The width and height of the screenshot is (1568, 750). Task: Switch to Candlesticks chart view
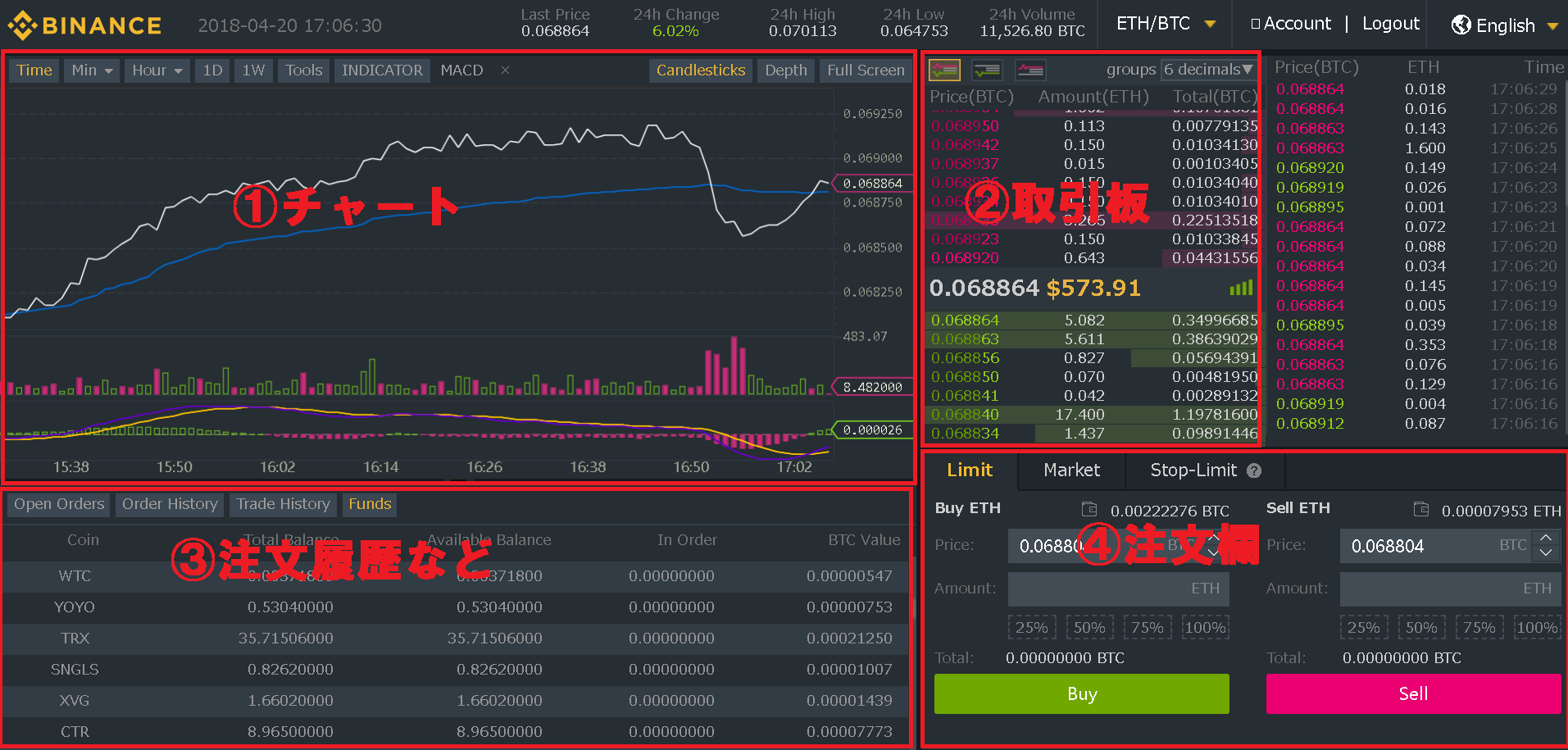(701, 70)
